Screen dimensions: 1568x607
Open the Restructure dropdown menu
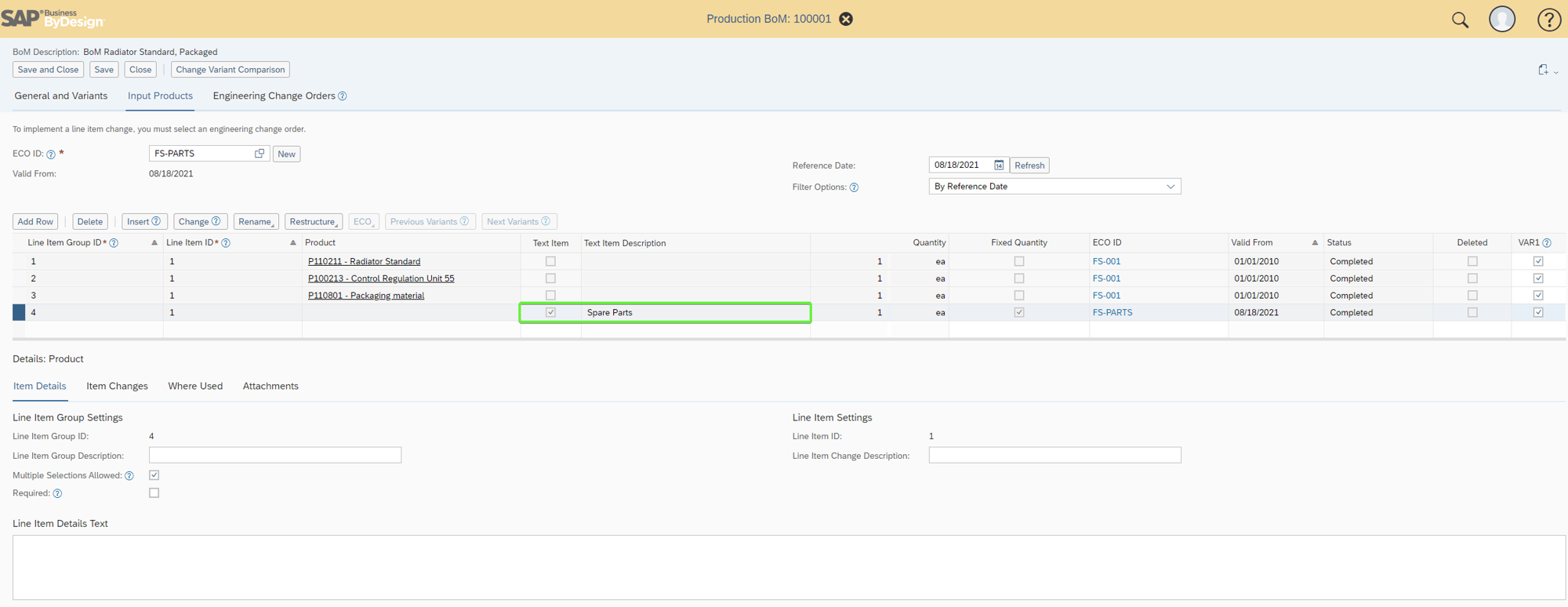(x=314, y=222)
